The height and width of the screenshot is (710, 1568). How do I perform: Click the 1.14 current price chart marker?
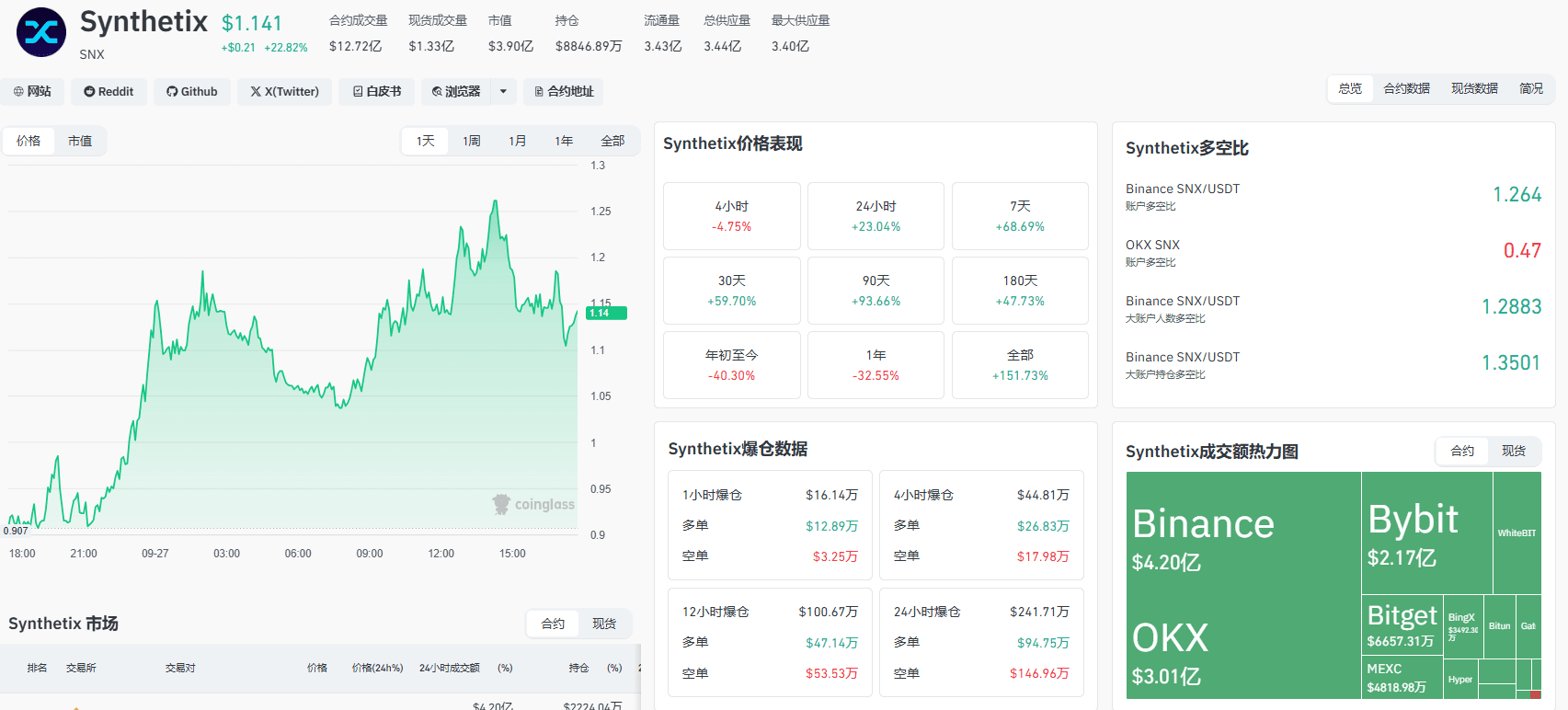click(606, 313)
